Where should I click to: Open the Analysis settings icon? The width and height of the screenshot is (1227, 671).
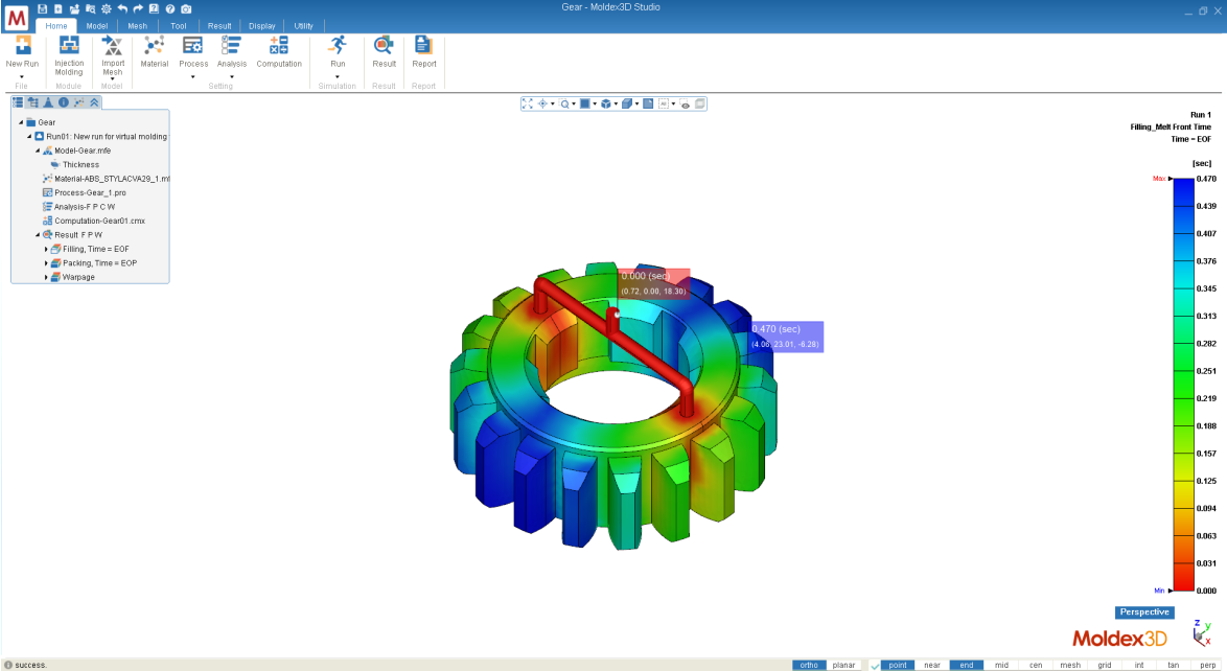point(232,45)
